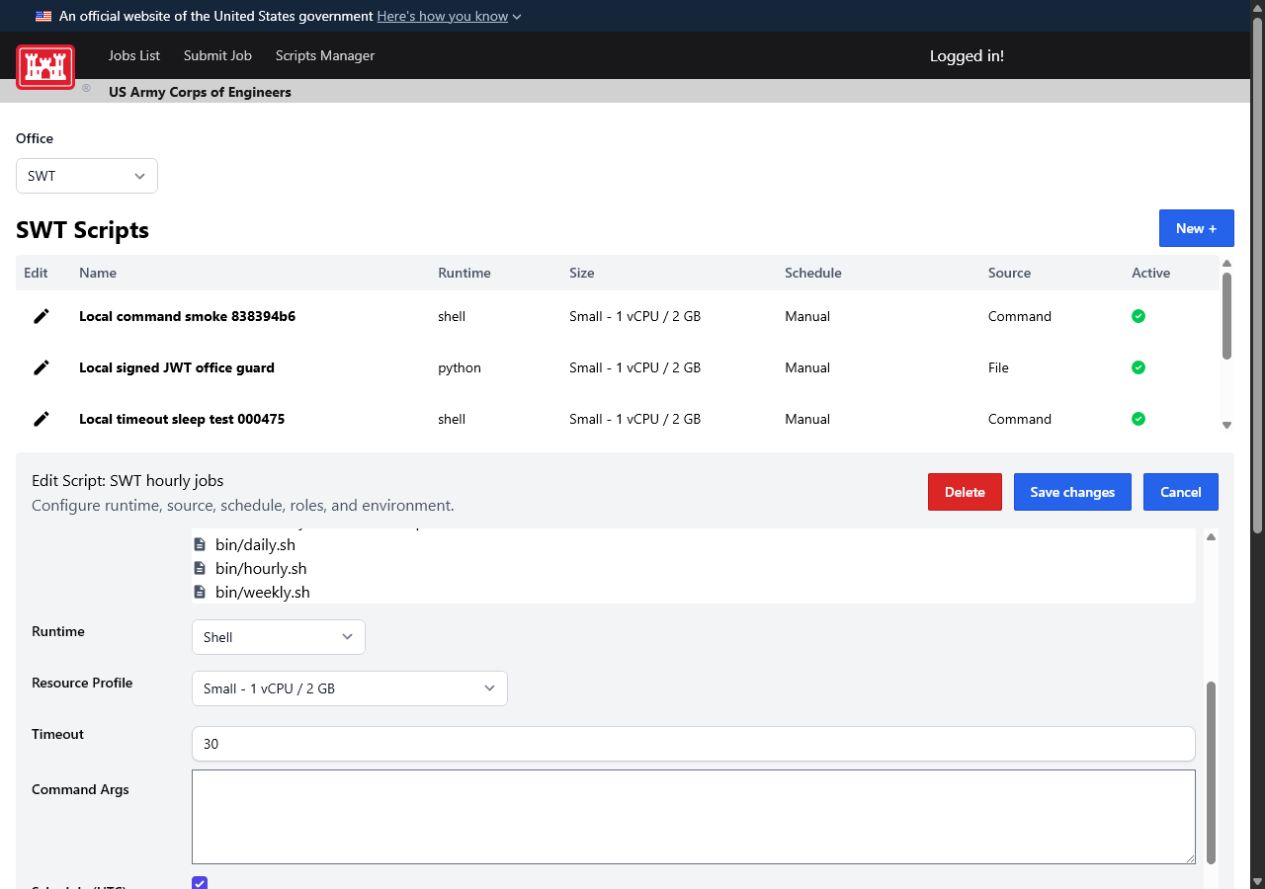Cancel editing the script
Image resolution: width=1265 pixels, height=889 pixels.
(1181, 492)
